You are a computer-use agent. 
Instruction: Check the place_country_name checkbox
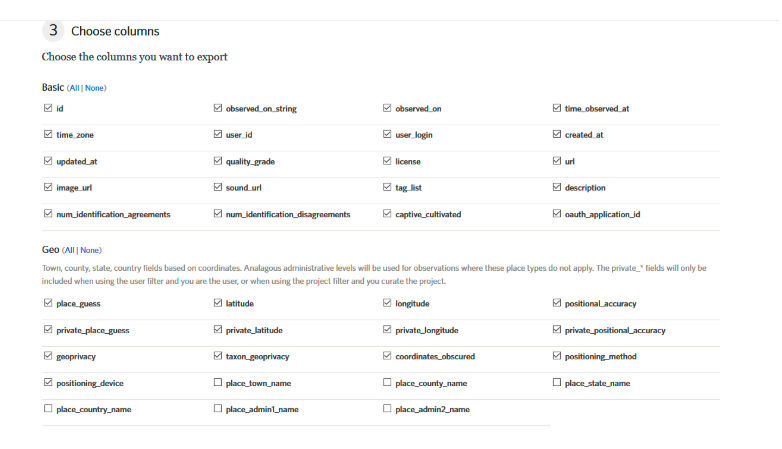[x=48, y=408]
